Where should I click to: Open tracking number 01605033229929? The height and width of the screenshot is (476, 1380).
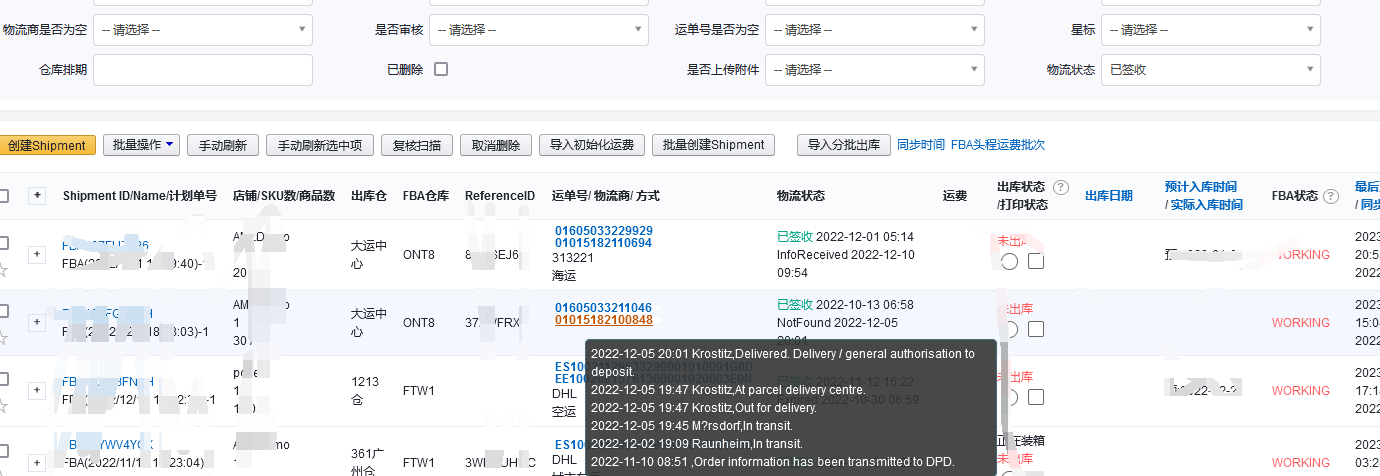coord(603,231)
